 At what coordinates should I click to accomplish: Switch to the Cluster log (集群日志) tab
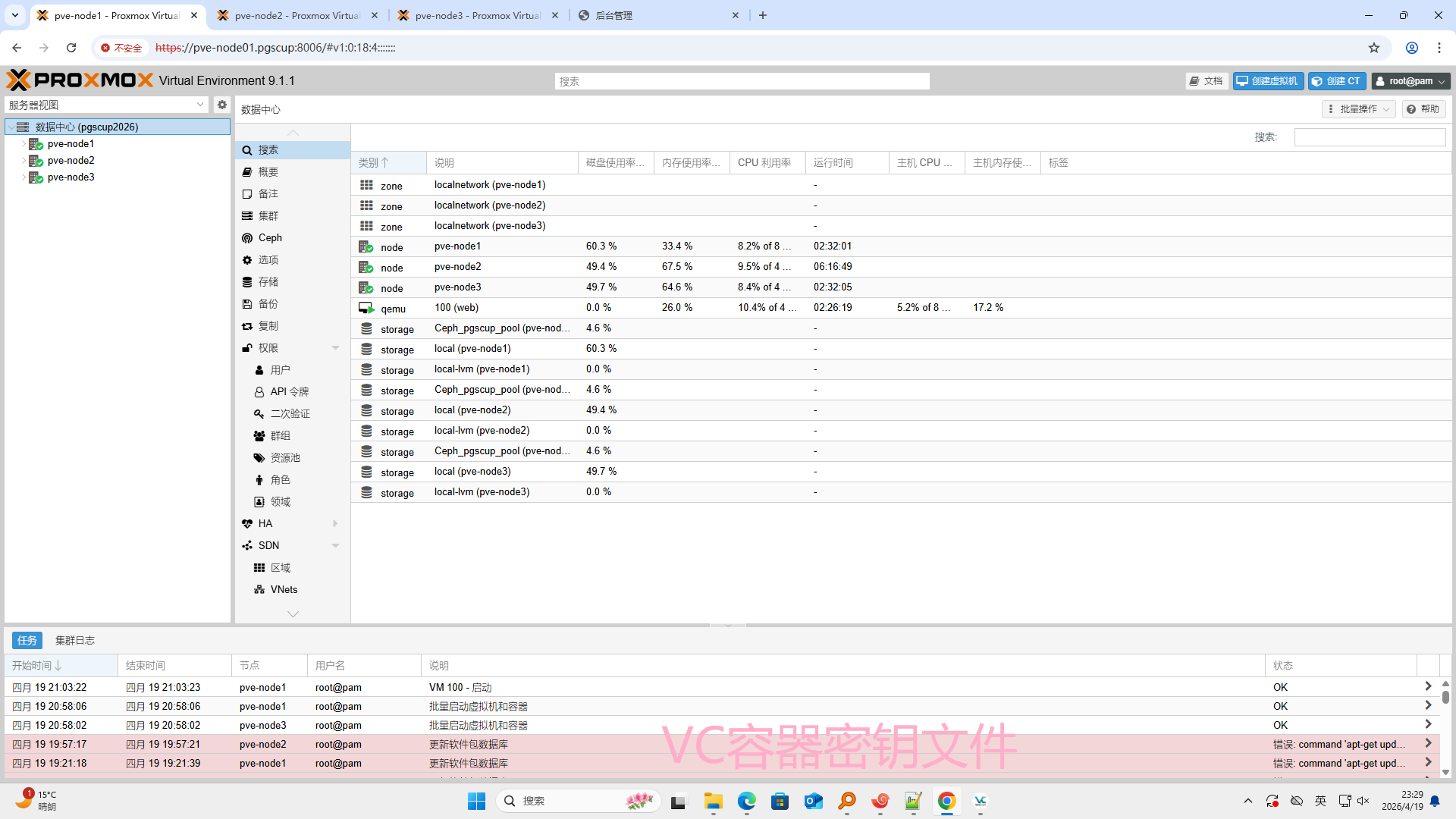pos(75,640)
